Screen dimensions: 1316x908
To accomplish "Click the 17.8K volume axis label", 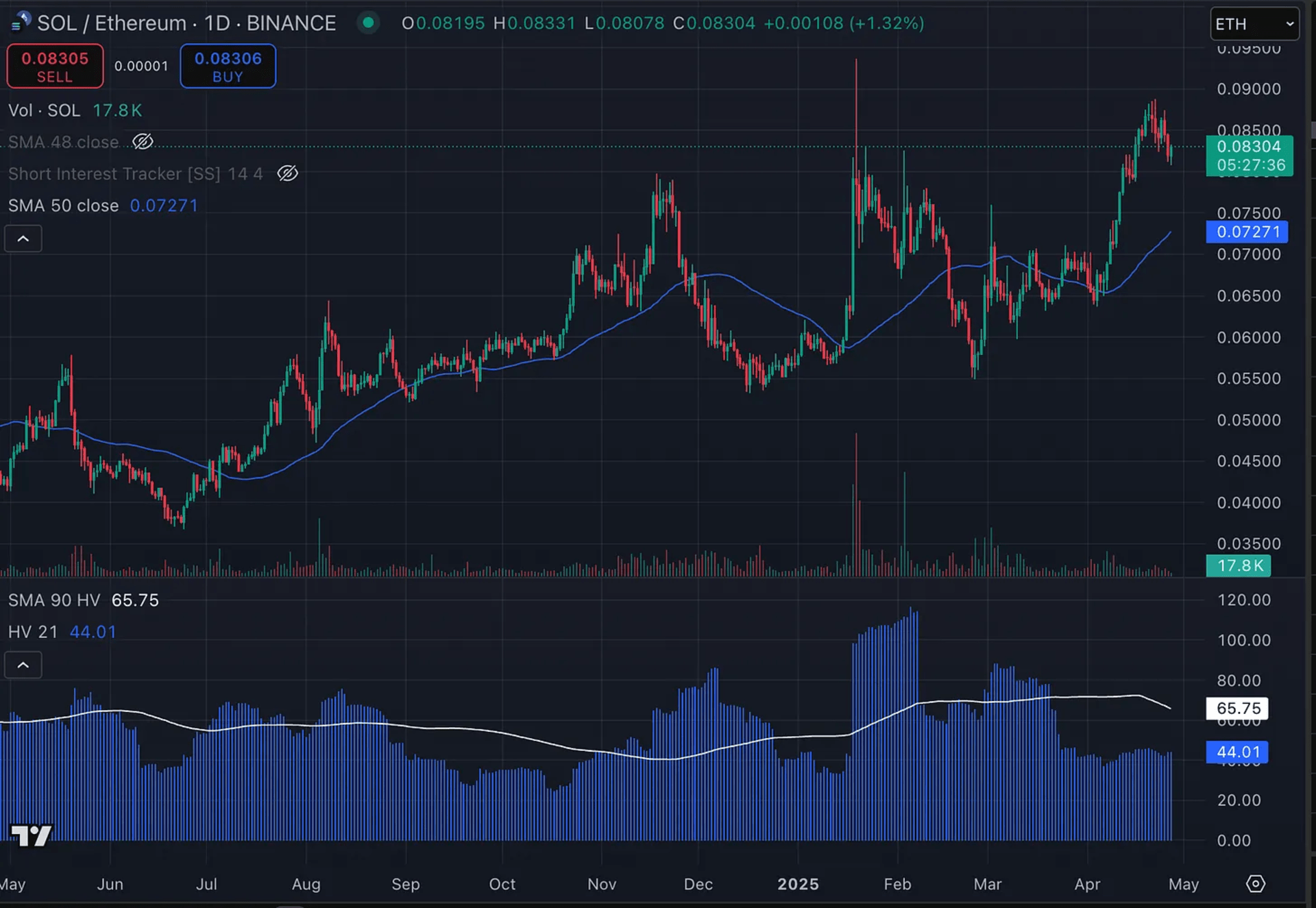I will pos(1239,565).
